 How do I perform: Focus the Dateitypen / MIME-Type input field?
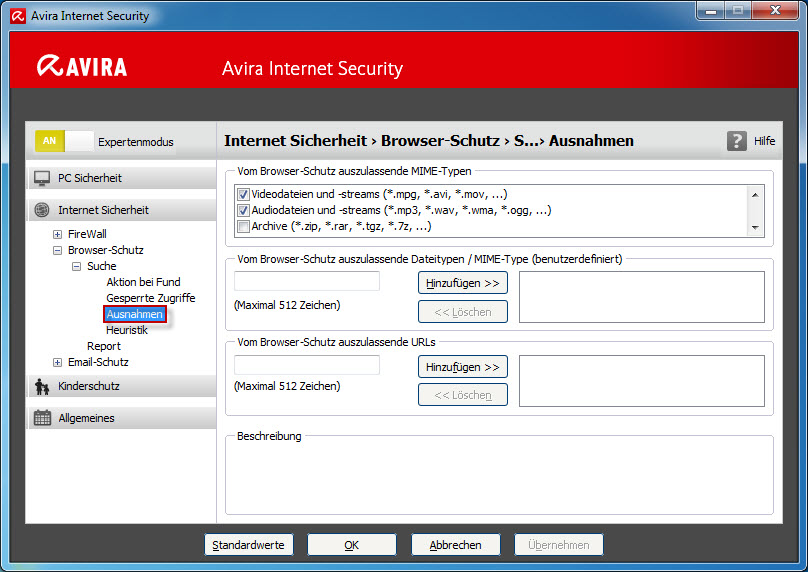point(307,281)
